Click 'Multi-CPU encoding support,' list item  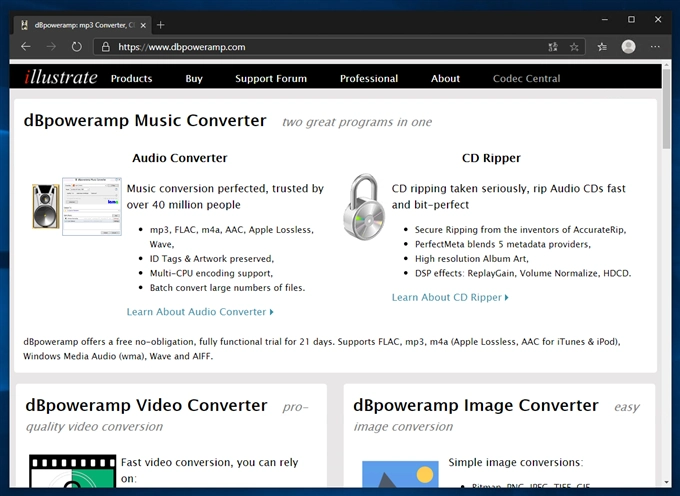pos(211,274)
